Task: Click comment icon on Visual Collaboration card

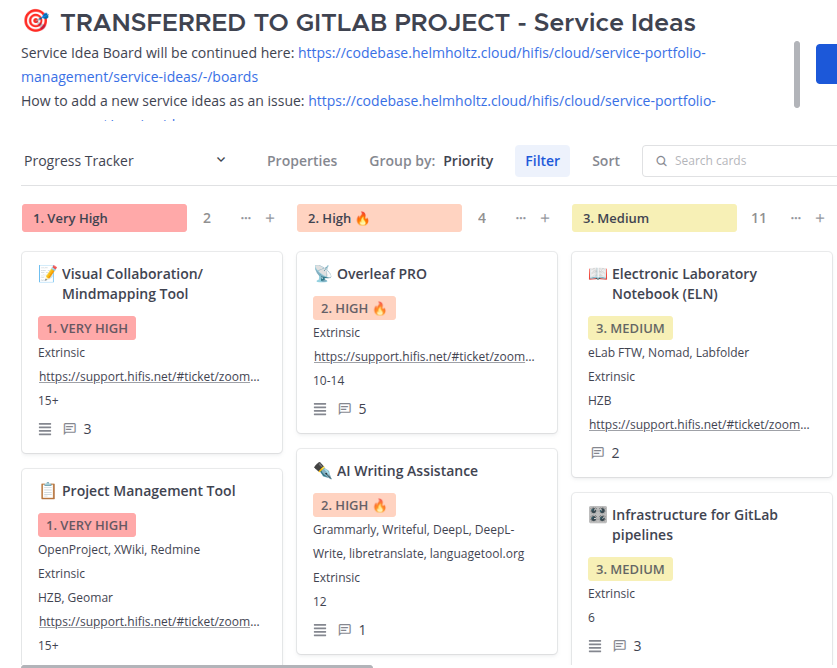Action: [x=70, y=429]
